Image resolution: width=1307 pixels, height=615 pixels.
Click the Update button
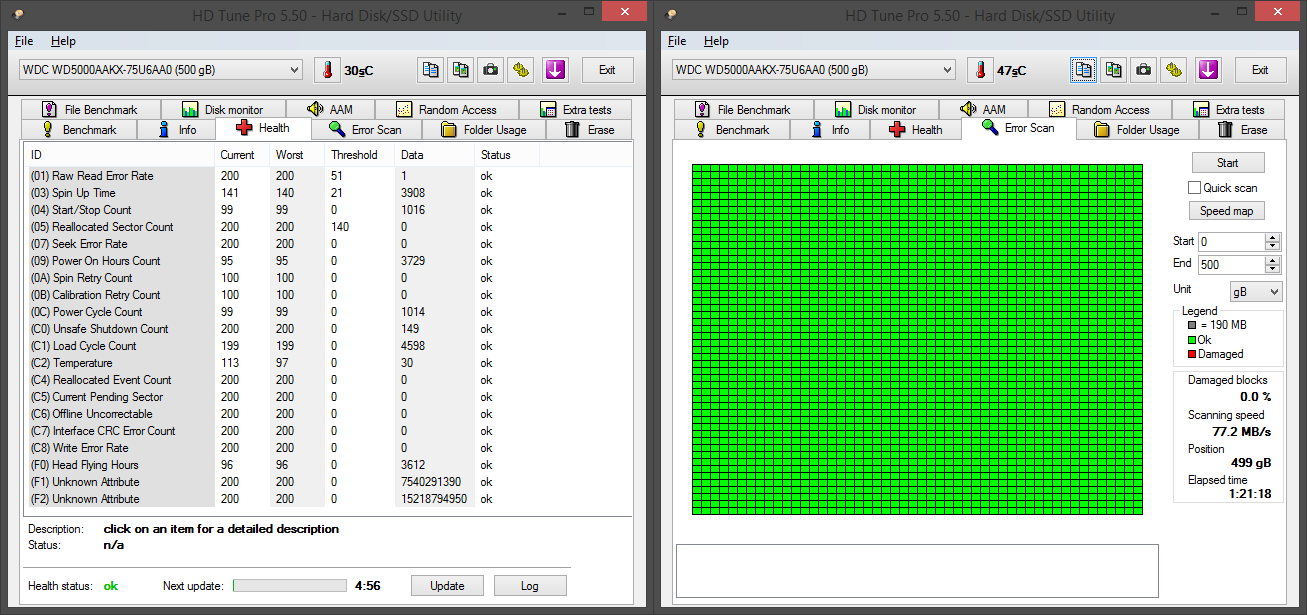pyautogui.click(x=447, y=586)
